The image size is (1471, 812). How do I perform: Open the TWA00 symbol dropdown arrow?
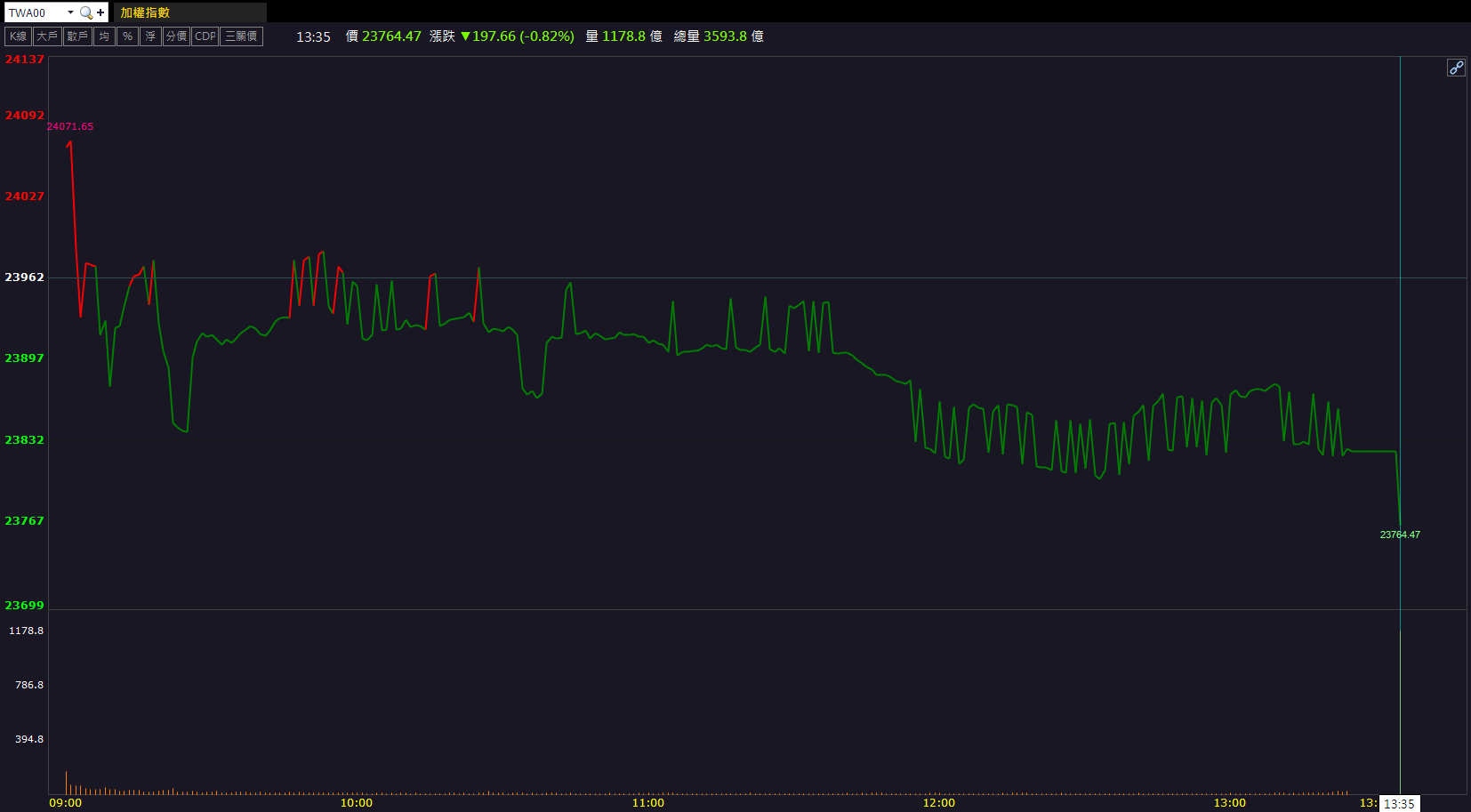70,12
